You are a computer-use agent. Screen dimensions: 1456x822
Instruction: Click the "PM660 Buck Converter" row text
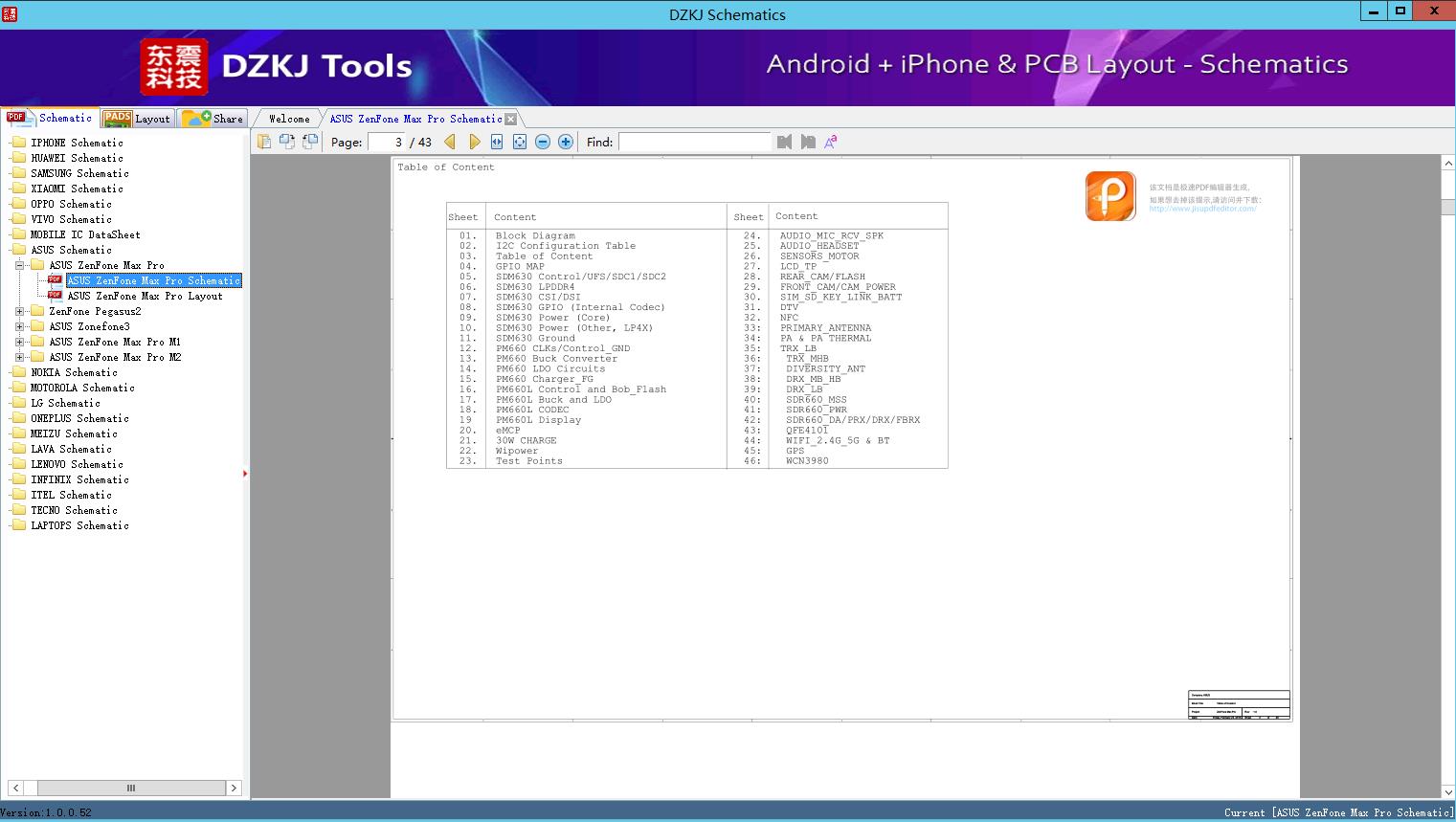556,359
